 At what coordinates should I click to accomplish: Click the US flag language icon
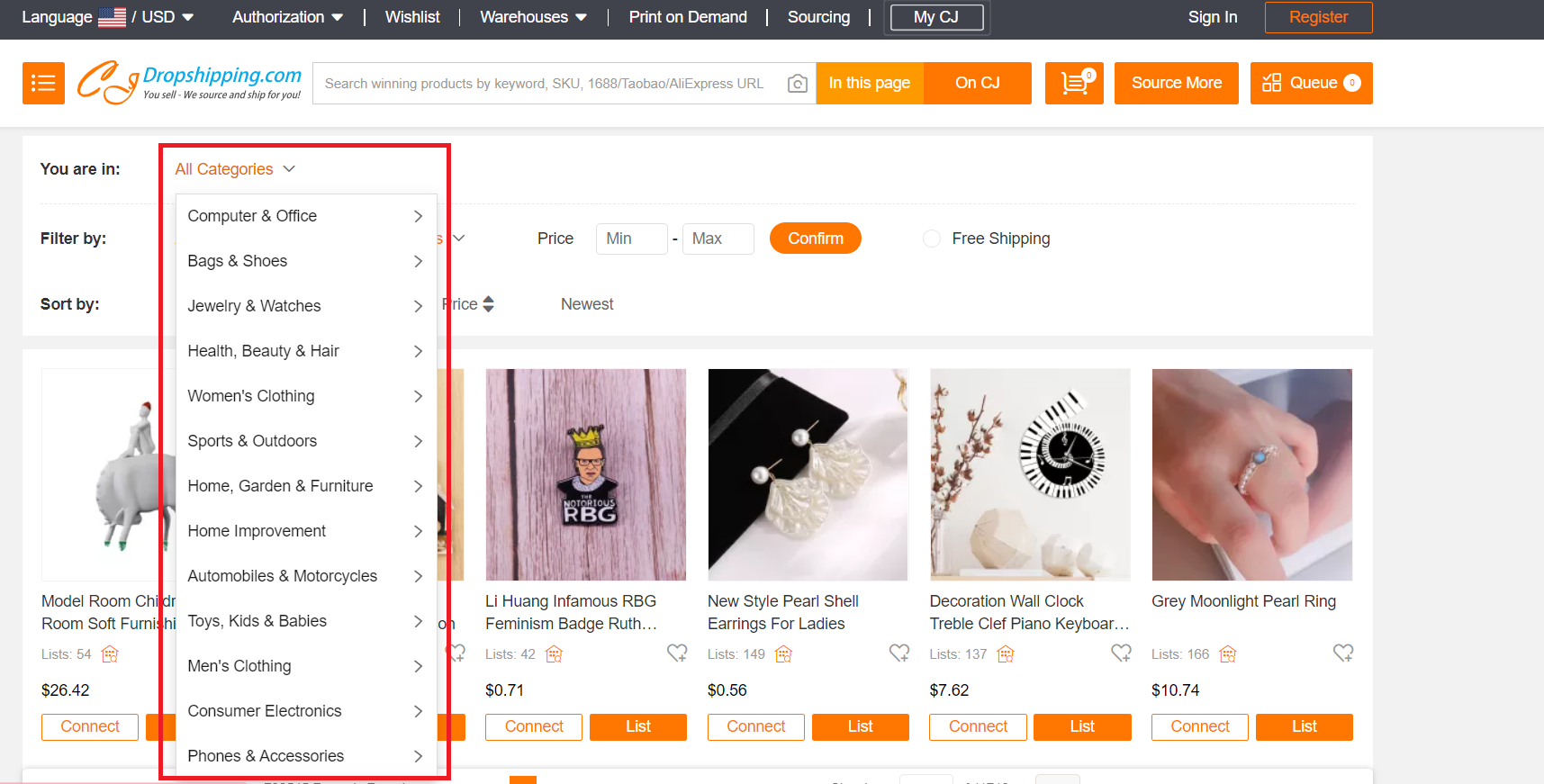112,17
